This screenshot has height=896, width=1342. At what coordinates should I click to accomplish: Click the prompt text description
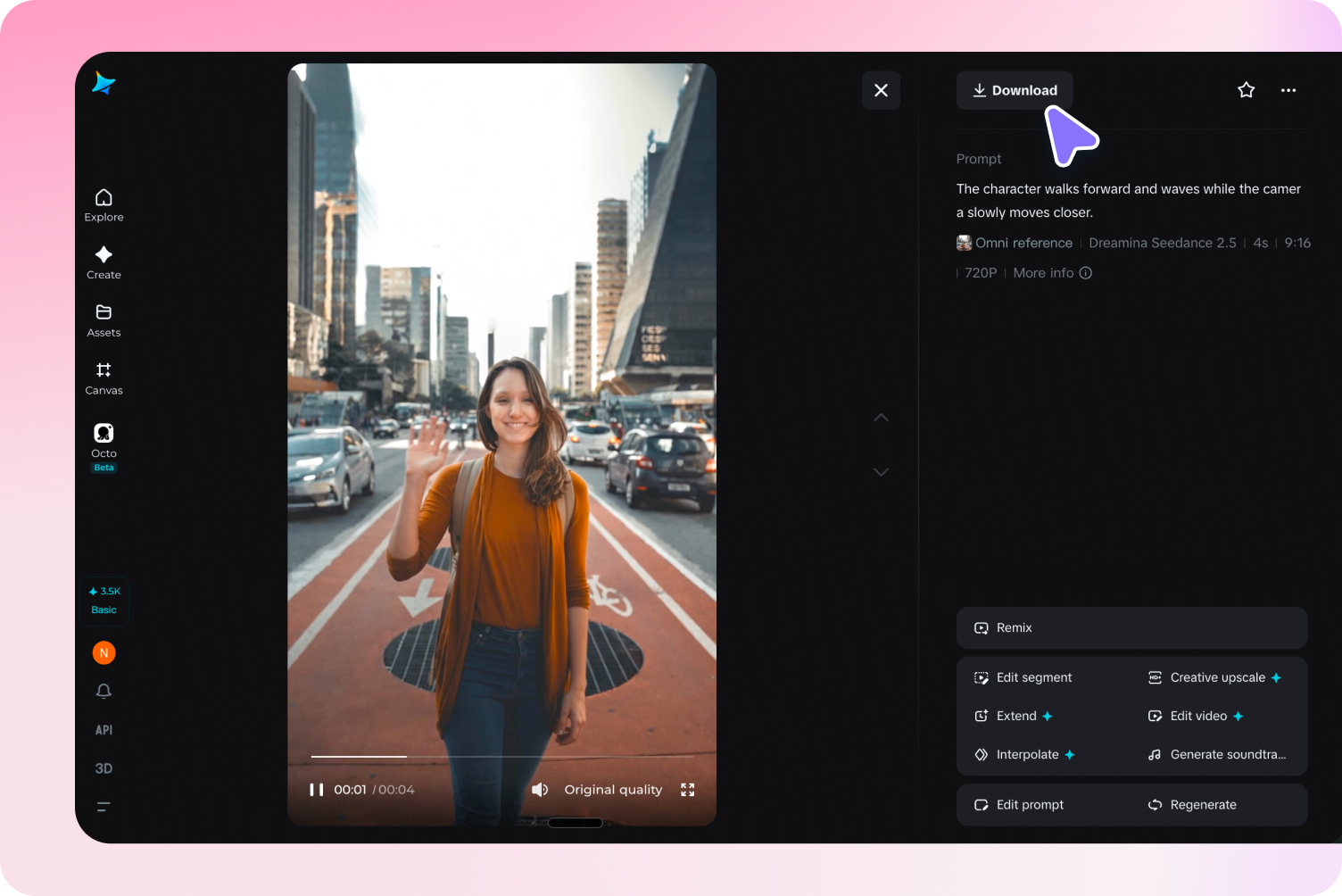(1129, 201)
